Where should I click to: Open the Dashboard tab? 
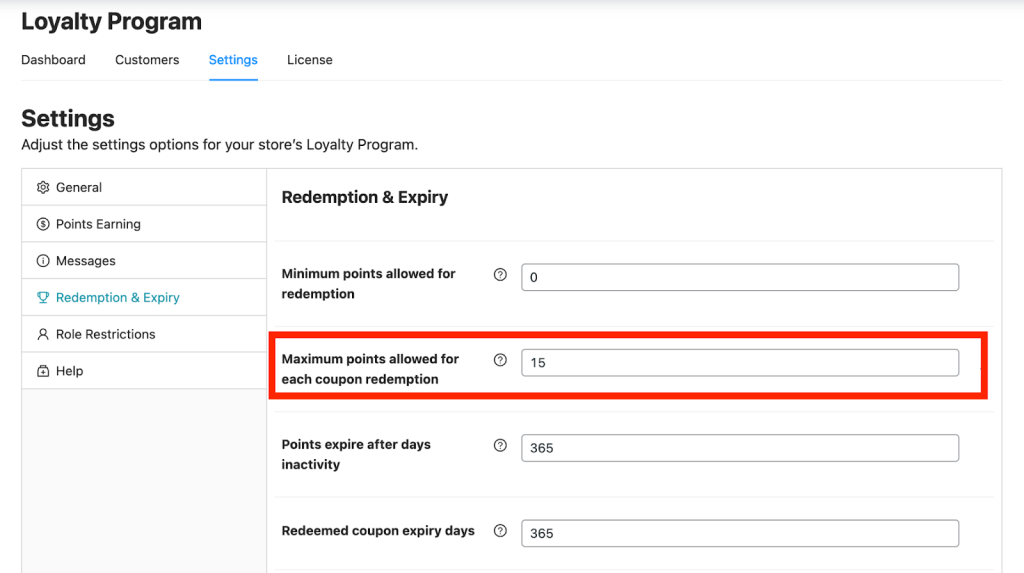coord(53,60)
